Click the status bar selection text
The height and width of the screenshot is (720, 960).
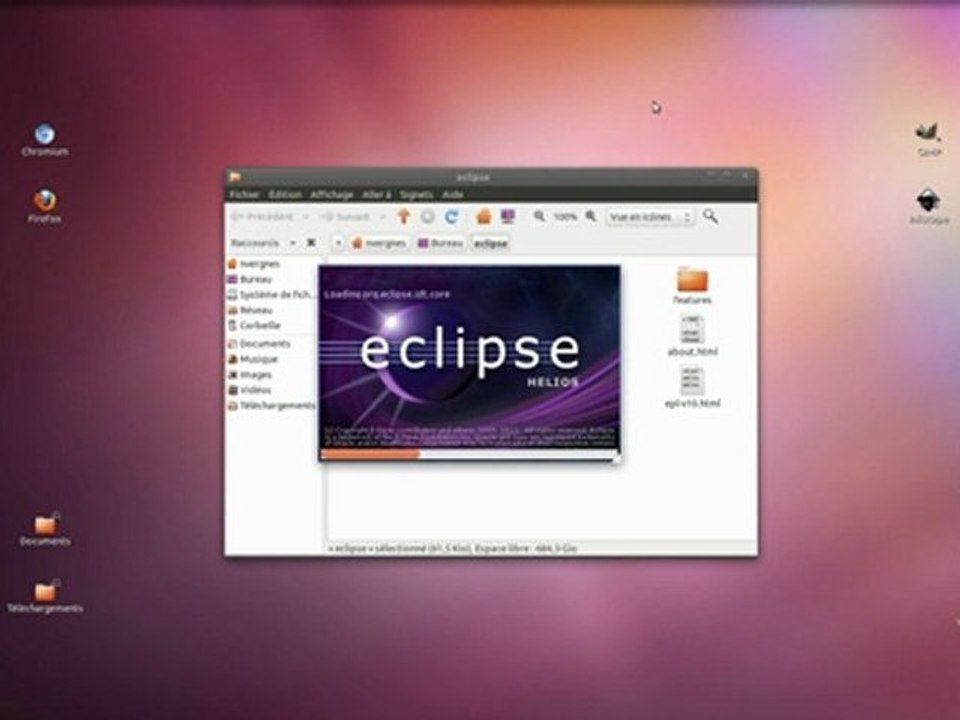pyautogui.click(x=453, y=548)
